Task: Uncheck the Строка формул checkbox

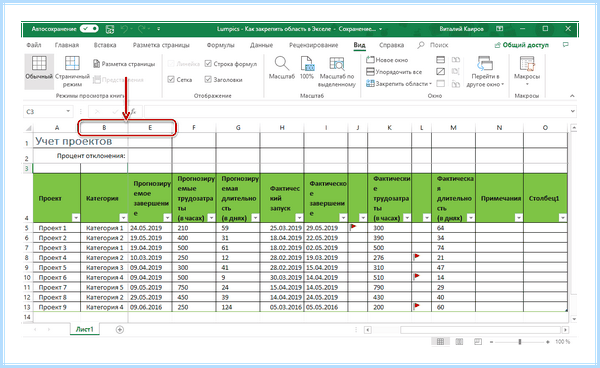Action: click(208, 64)
